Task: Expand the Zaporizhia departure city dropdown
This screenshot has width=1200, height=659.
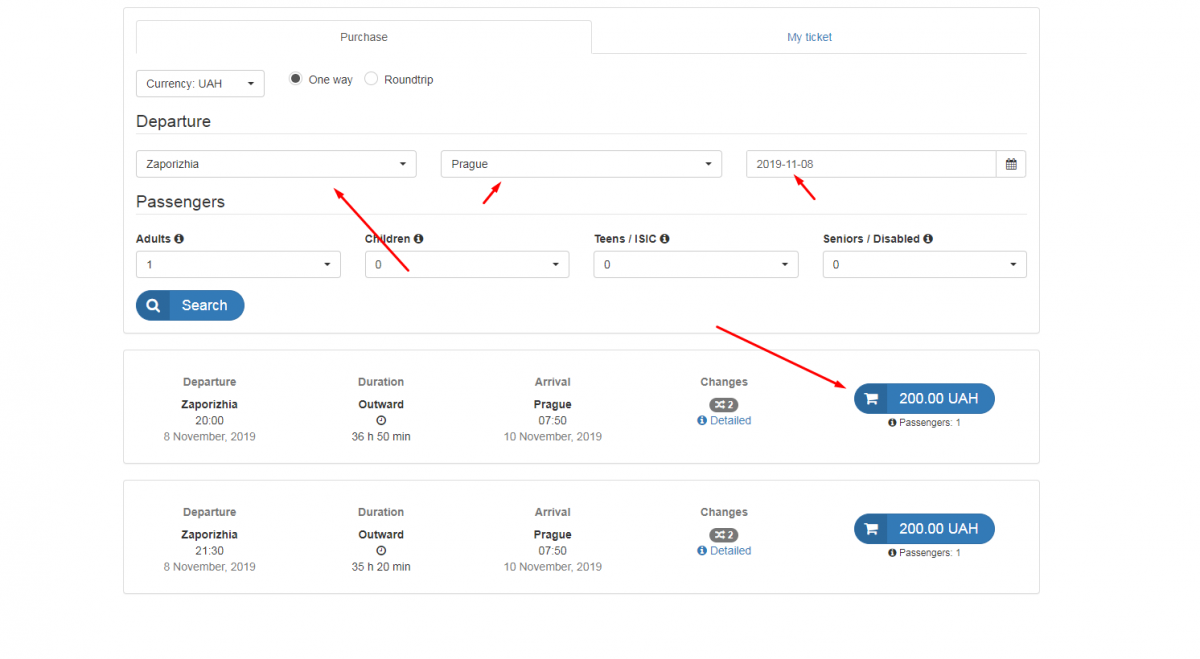Action: pos(276,164)
